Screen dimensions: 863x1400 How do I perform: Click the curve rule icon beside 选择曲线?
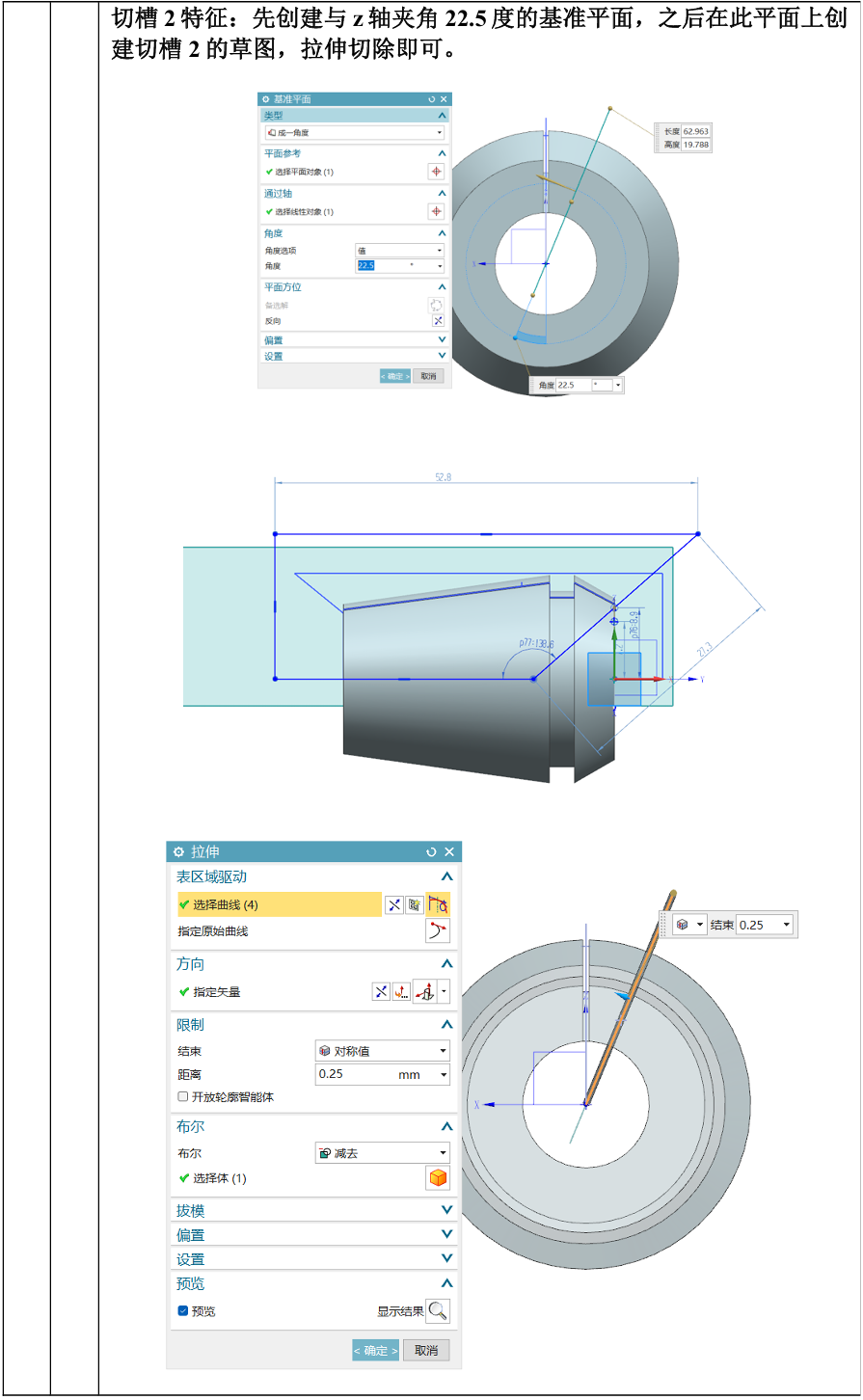coord(415,904)
